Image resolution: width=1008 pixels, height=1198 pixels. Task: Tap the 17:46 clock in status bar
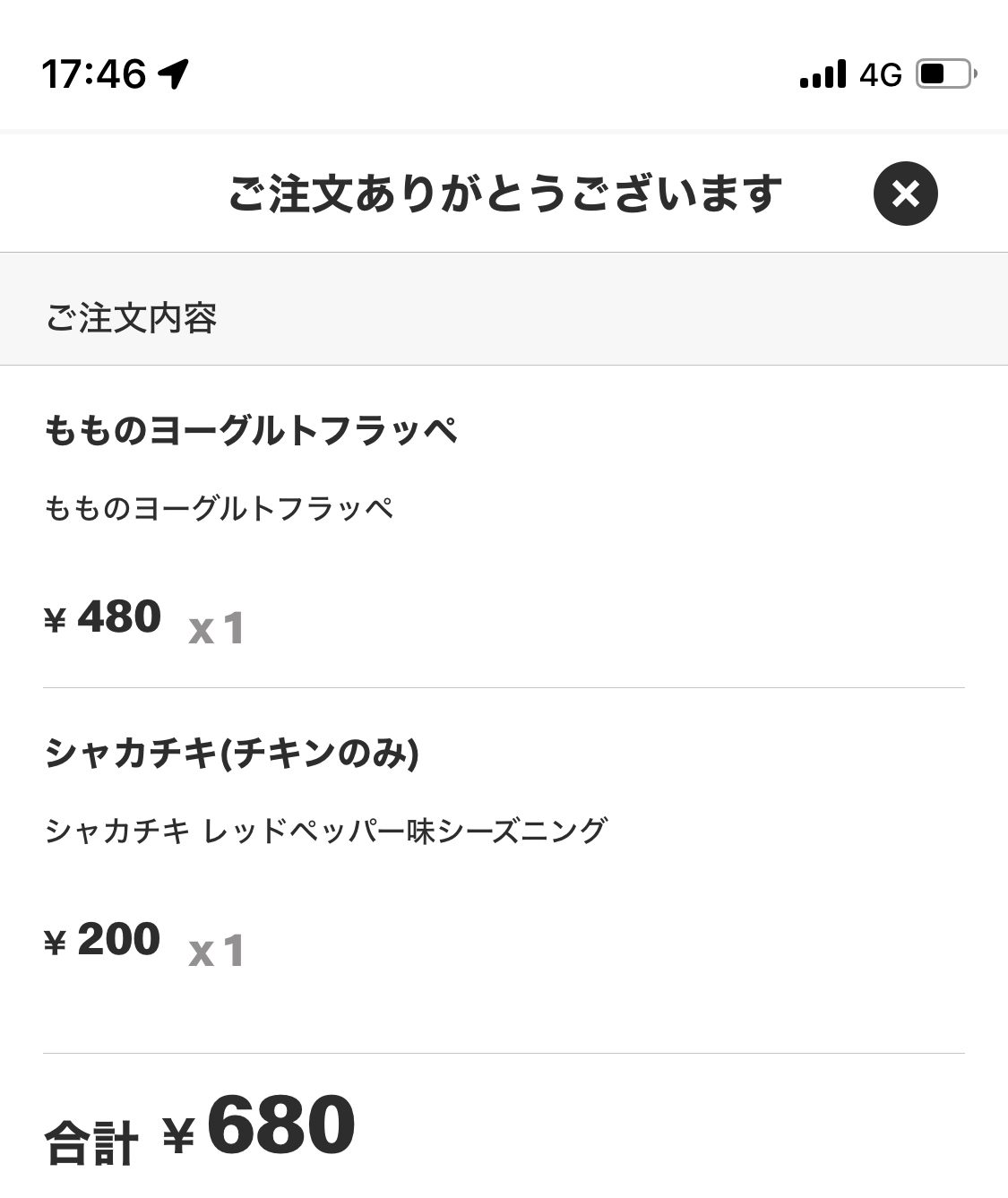click(93, 73)
